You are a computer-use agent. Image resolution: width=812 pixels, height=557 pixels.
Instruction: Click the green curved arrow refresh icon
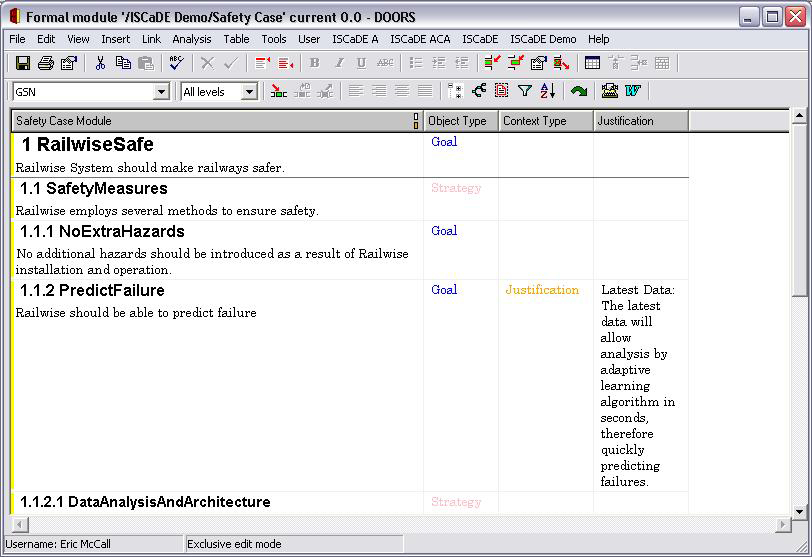(x=578, y=92)
